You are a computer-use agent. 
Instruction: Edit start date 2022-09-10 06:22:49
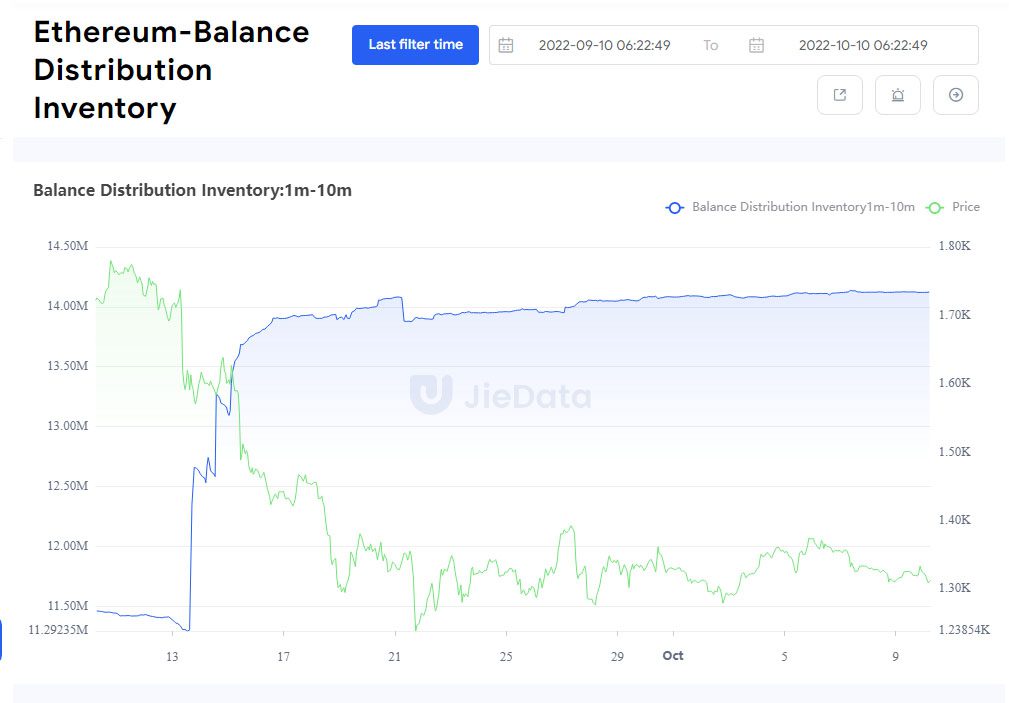coord(604,45)
